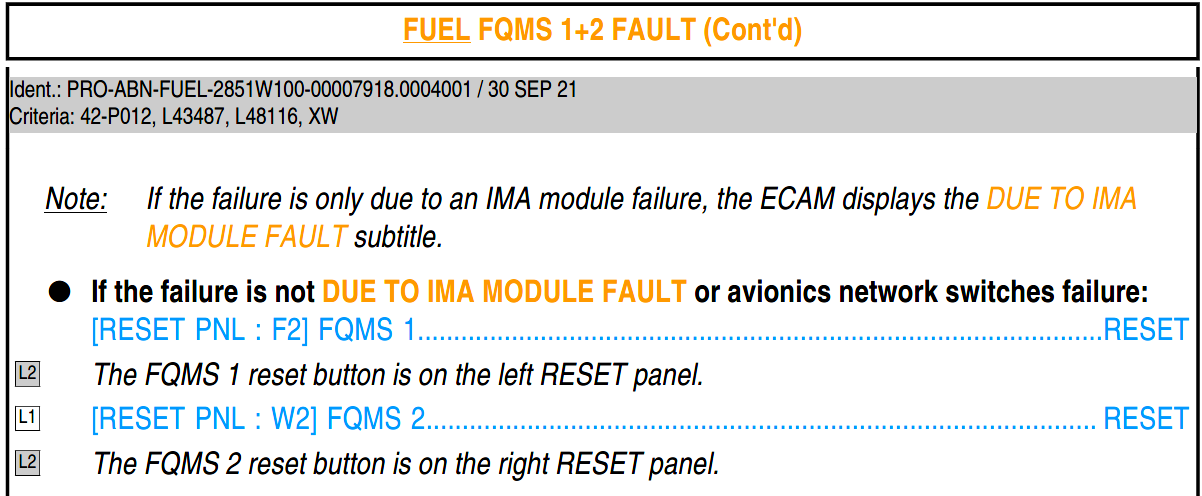Click orange "DUE TO IMA MODULE FAULT" in bullet line
1202x496 pixels.
[x=504, y=292]
